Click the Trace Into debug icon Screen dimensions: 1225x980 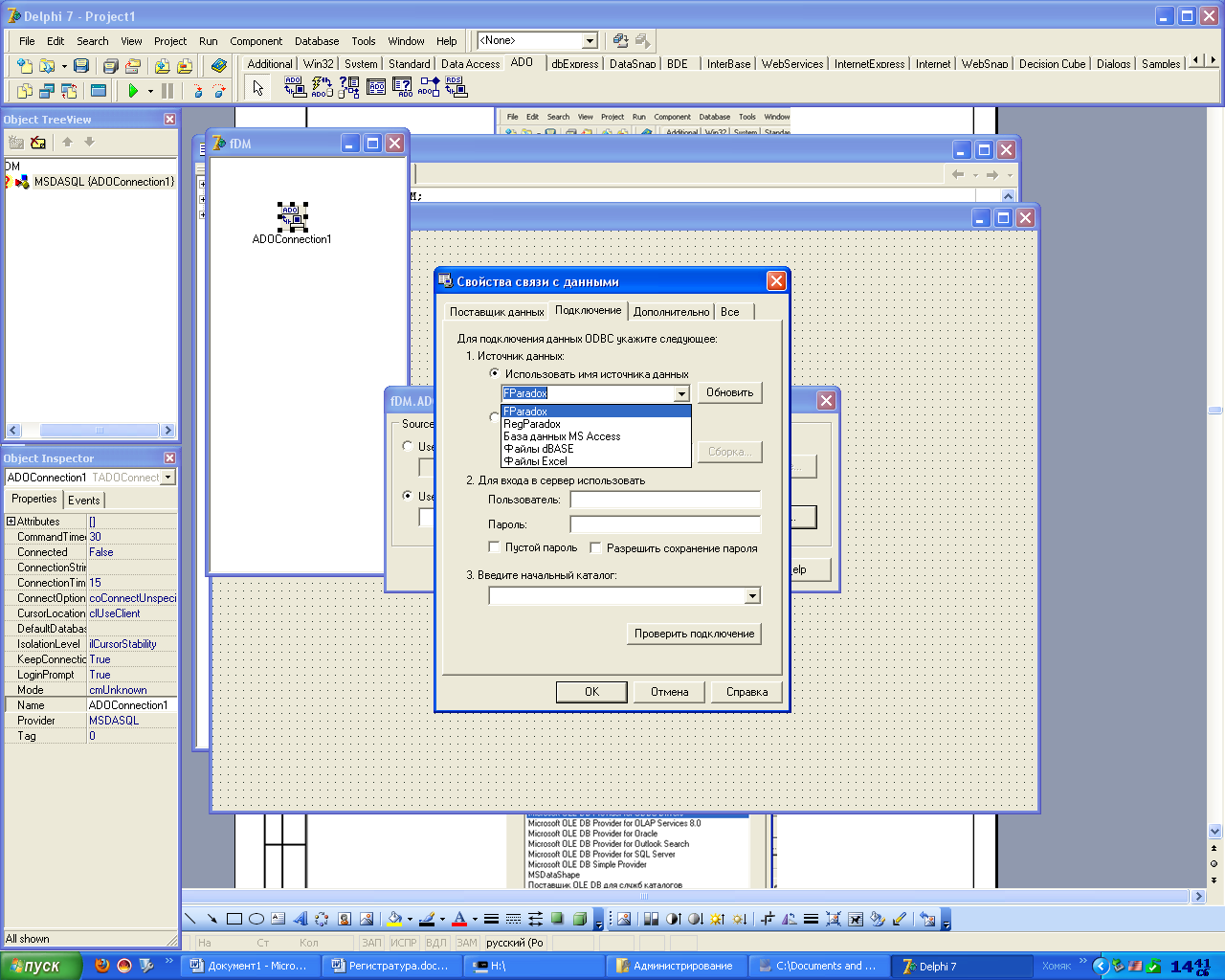[x=198, y=91]
